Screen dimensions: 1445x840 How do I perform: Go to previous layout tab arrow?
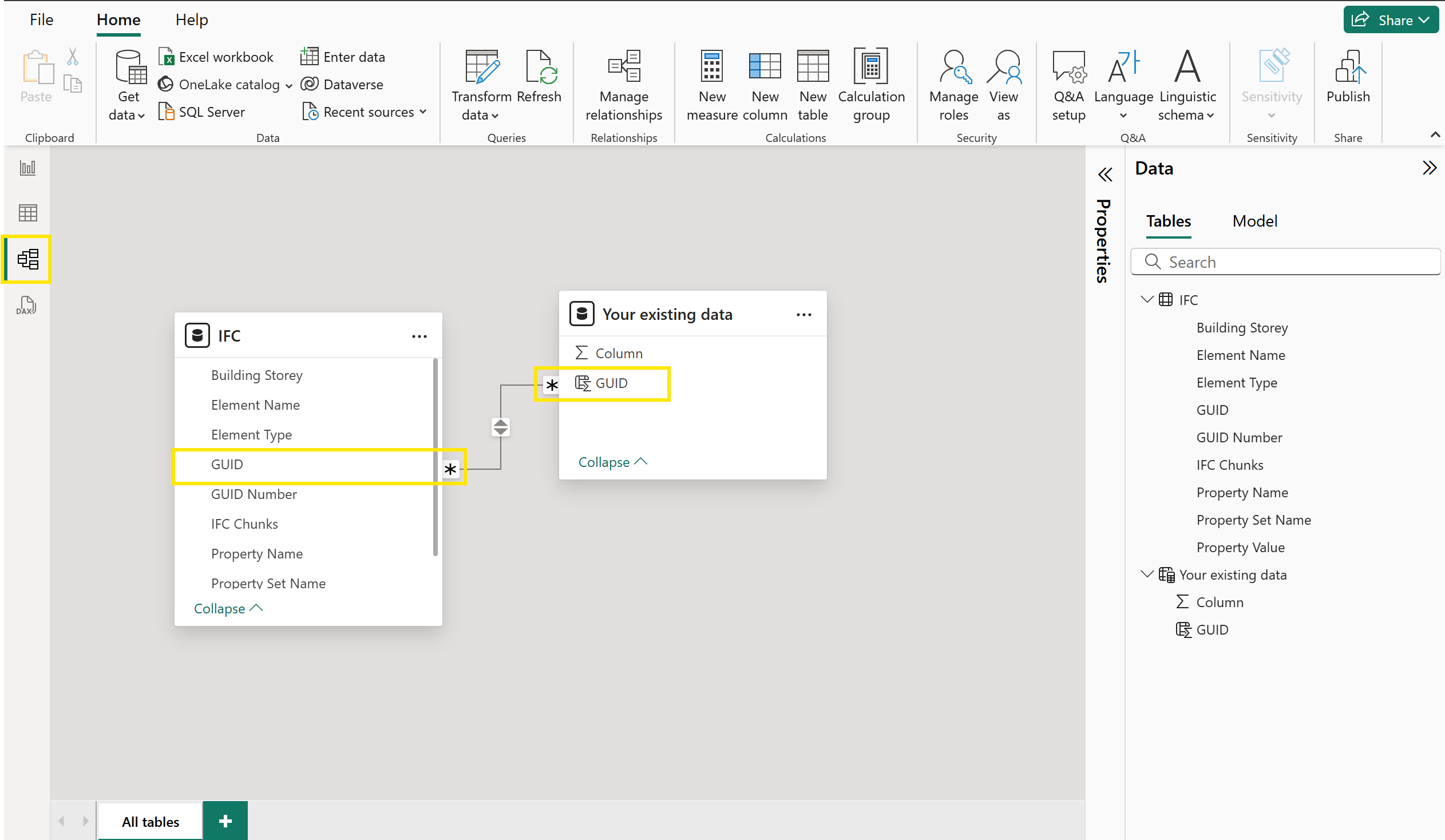pos(61,821)
